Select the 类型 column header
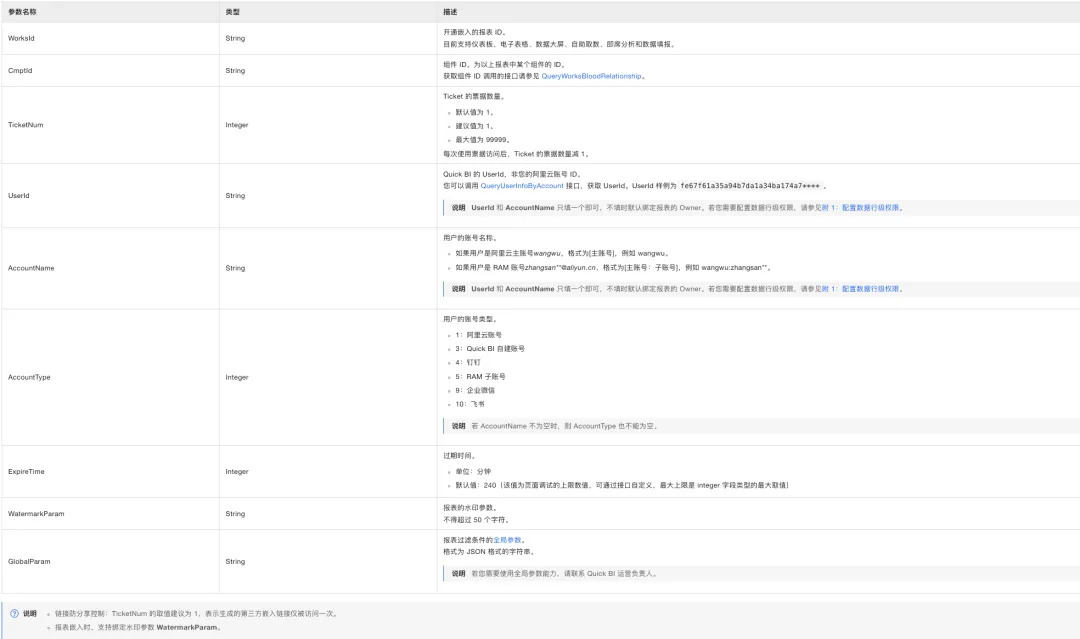Viewport: 1080px width, 639px height. (x=233, y=12)
